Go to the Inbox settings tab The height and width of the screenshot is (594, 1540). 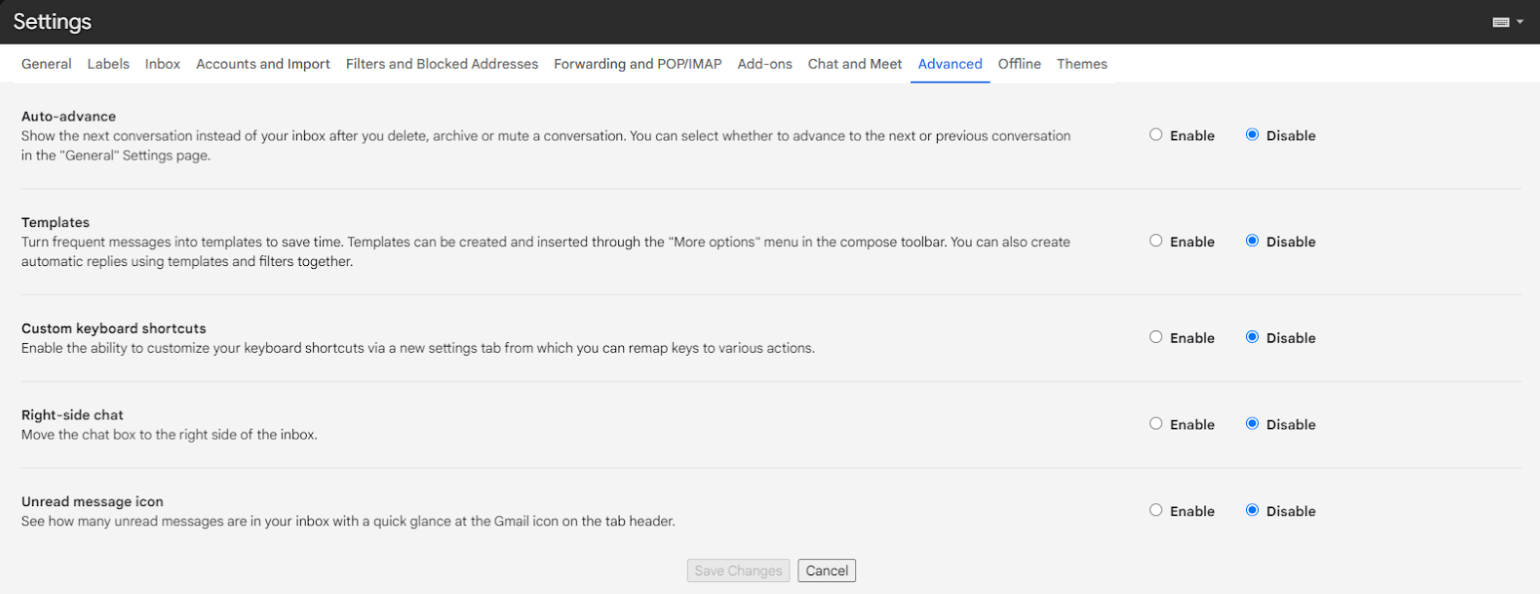pyautogui.click(x=162, y=64)
